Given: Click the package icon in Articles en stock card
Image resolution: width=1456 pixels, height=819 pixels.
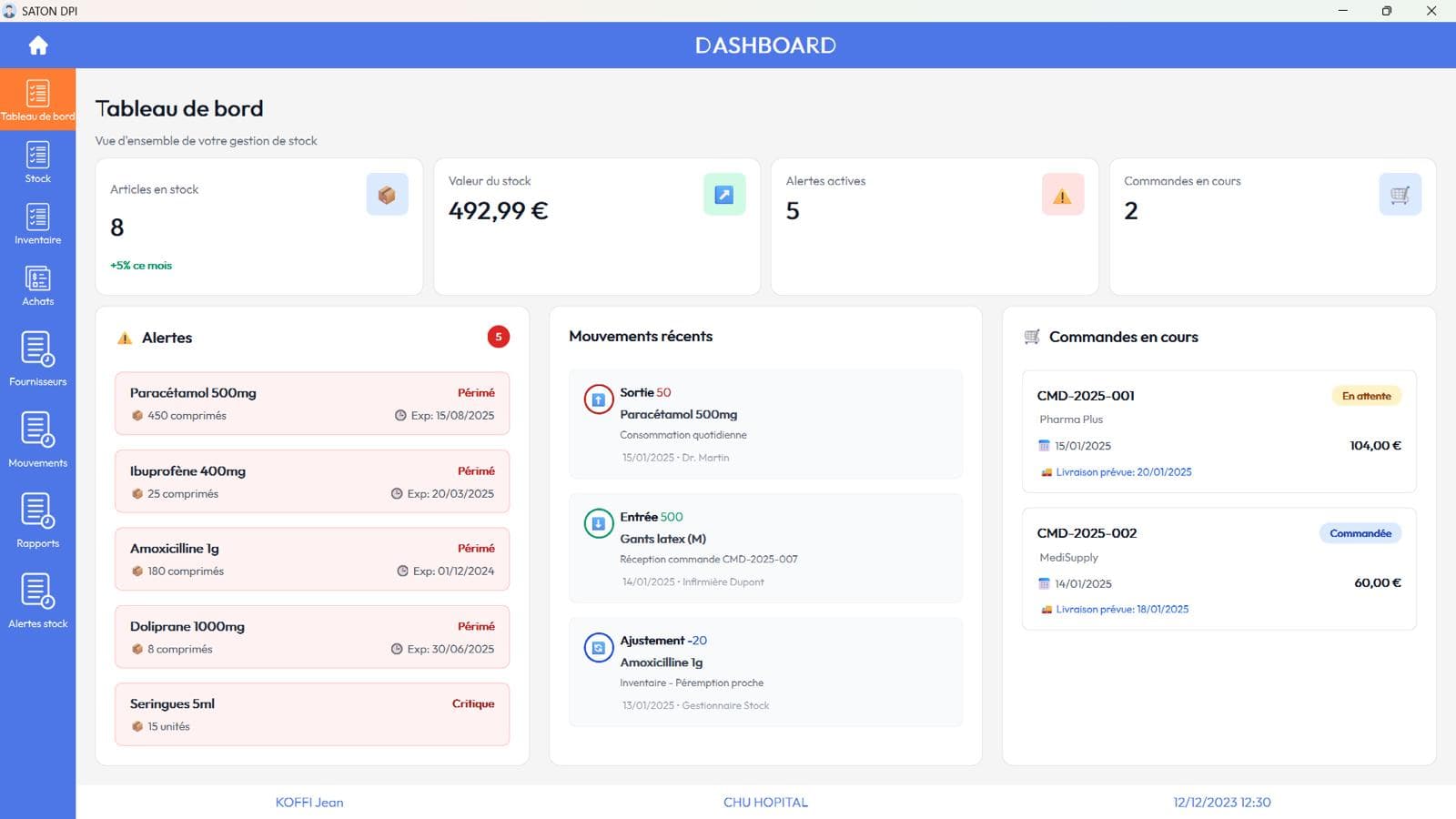Looking at the screenshot, I should tap(387, 195).
